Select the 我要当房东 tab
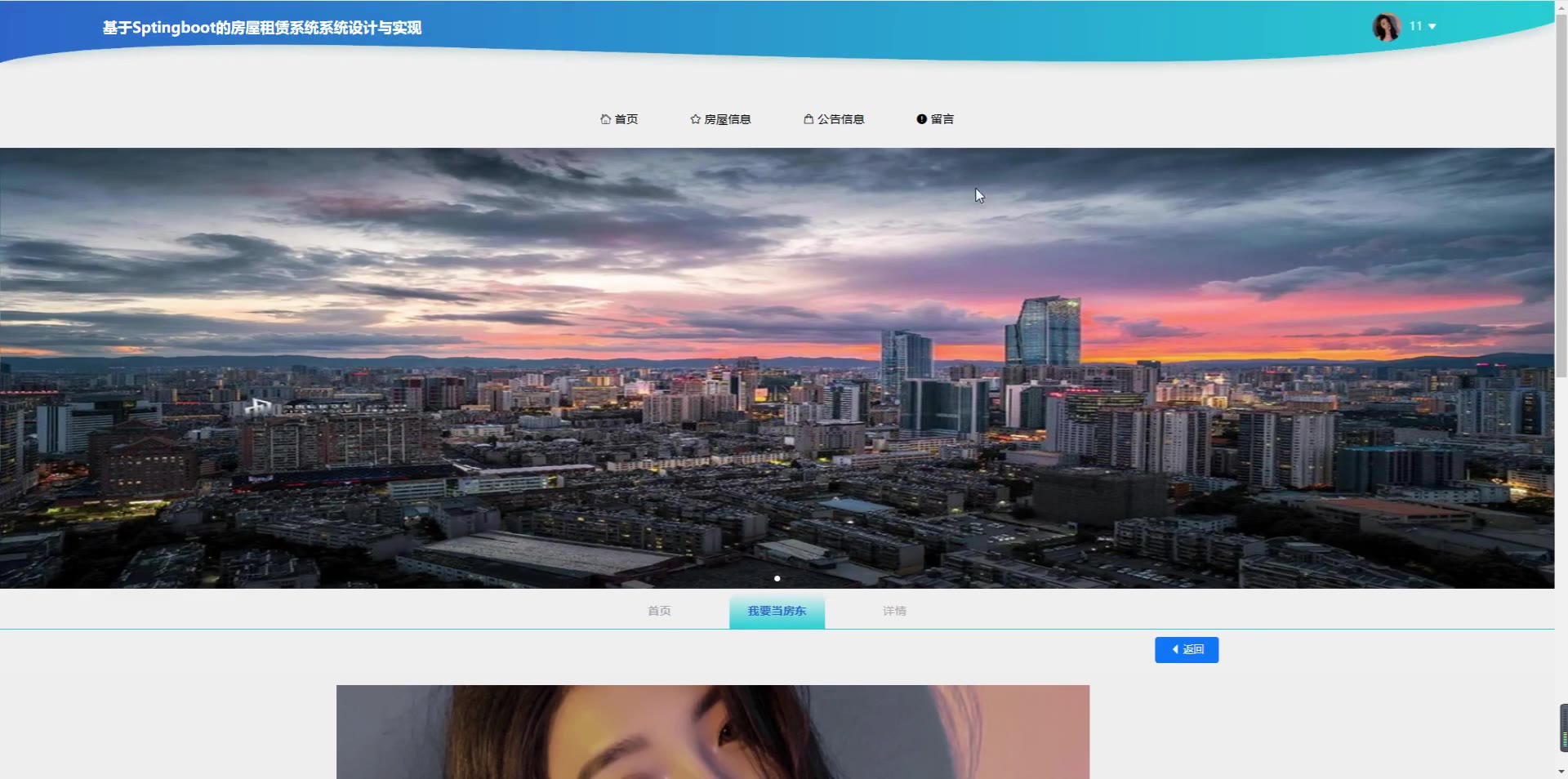The image size is (1568, 779). [777, 612]
